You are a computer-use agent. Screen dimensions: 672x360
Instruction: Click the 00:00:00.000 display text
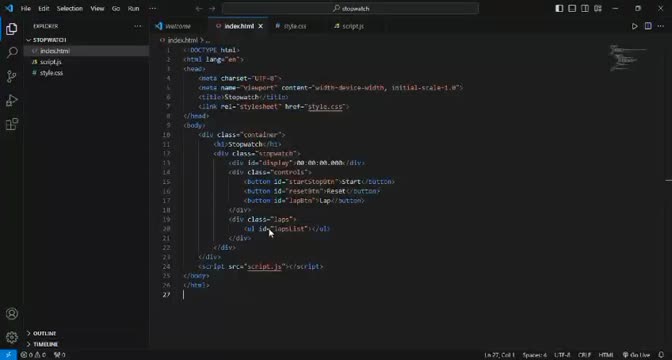[320, 163]
